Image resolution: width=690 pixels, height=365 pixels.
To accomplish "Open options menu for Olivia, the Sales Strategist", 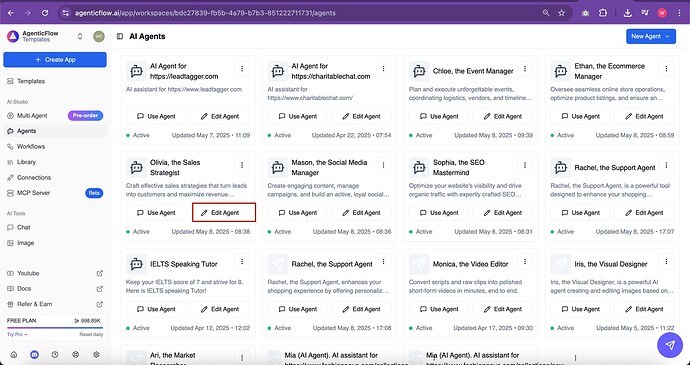I will [x=242, y=165].
